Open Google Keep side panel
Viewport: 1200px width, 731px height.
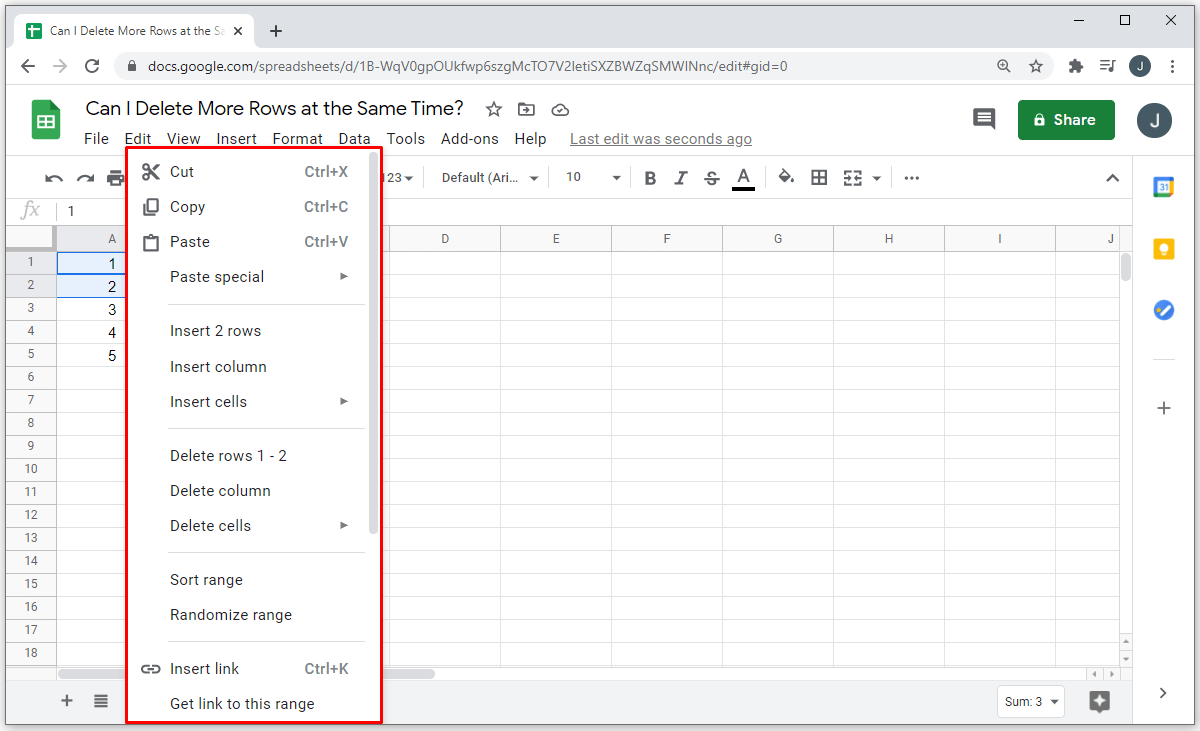1163,249
